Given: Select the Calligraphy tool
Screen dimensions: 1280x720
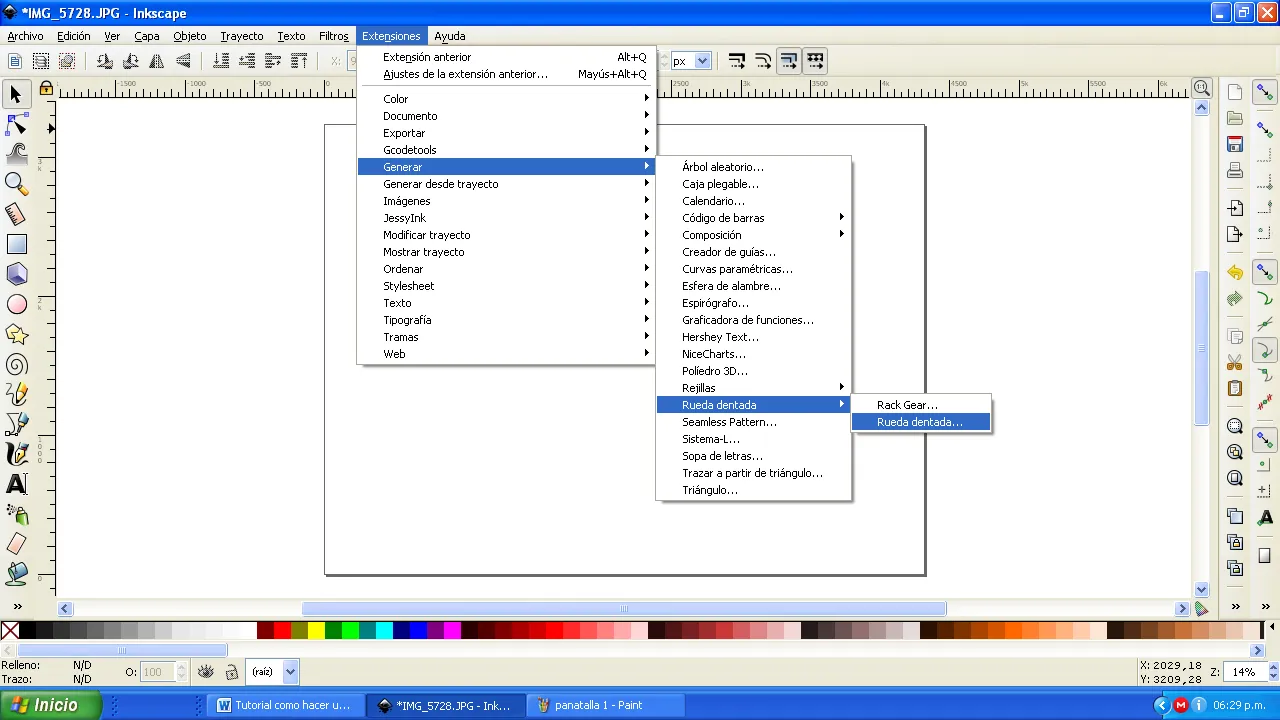Looking at the screenshot, I should 16,454.
